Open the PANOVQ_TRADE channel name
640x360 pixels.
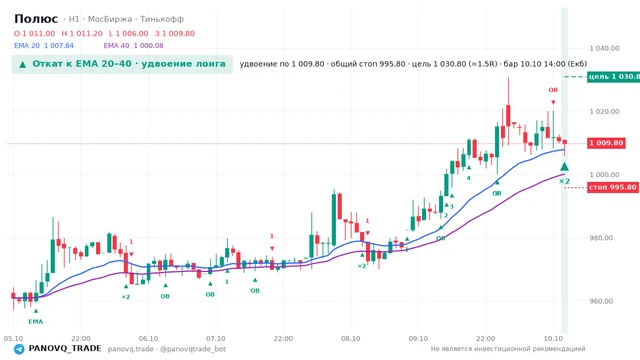point(65,349)
